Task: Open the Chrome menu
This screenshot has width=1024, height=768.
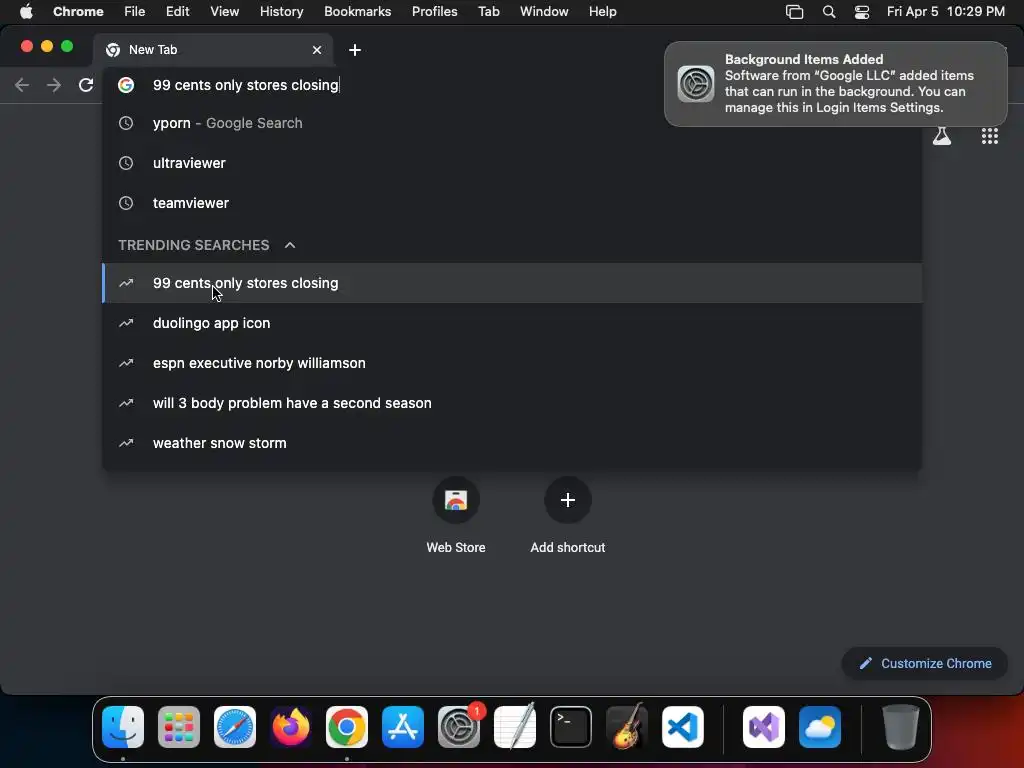Action: point(78,12)
